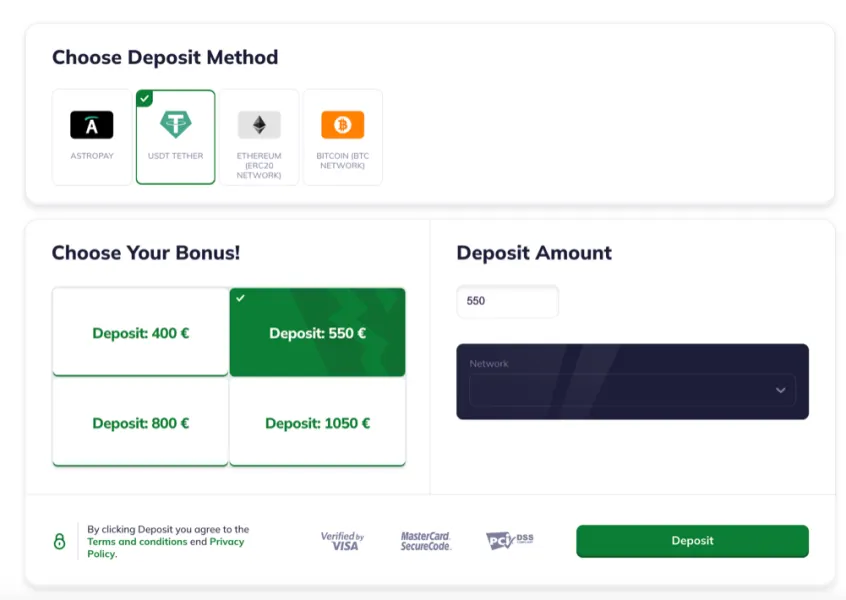The image size is (846, 600).
Task: Toggle the Deposit 550 € bonus checkmark
Action: [241, 298]
